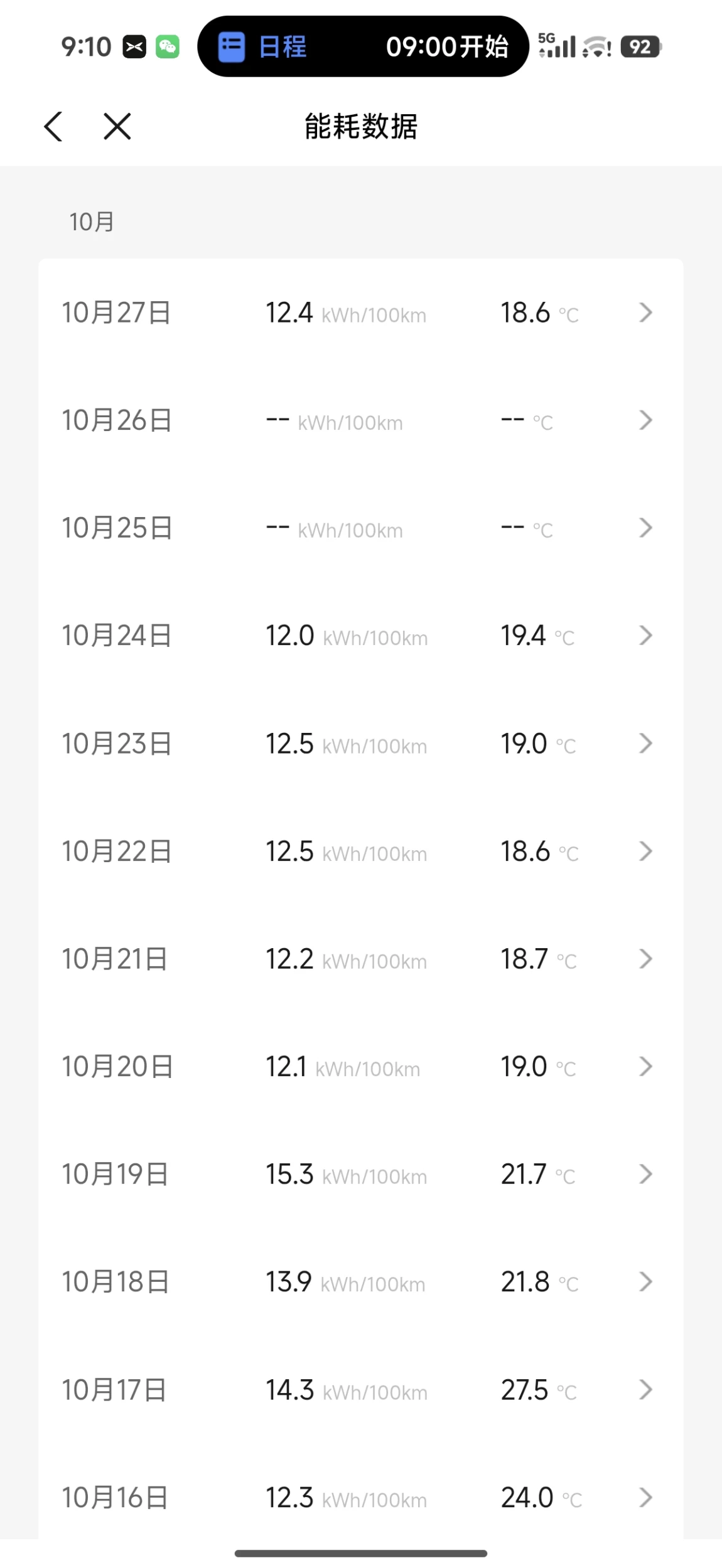Open the 日程 schedule notification pill
This screenshot has height=1568, width=722.
(x=363, y=46)
